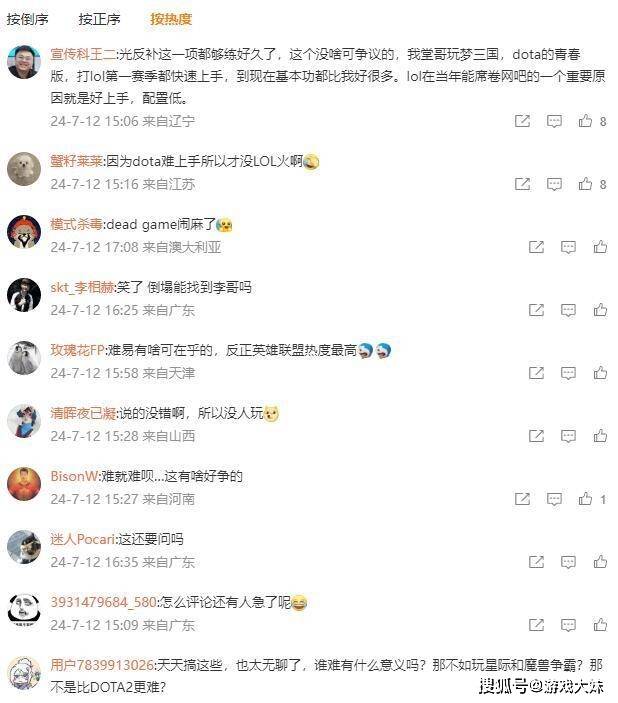This screenshot has height=703, width=618.
Task: Sort comments by 按正序
Action: [x=99, y=19]
